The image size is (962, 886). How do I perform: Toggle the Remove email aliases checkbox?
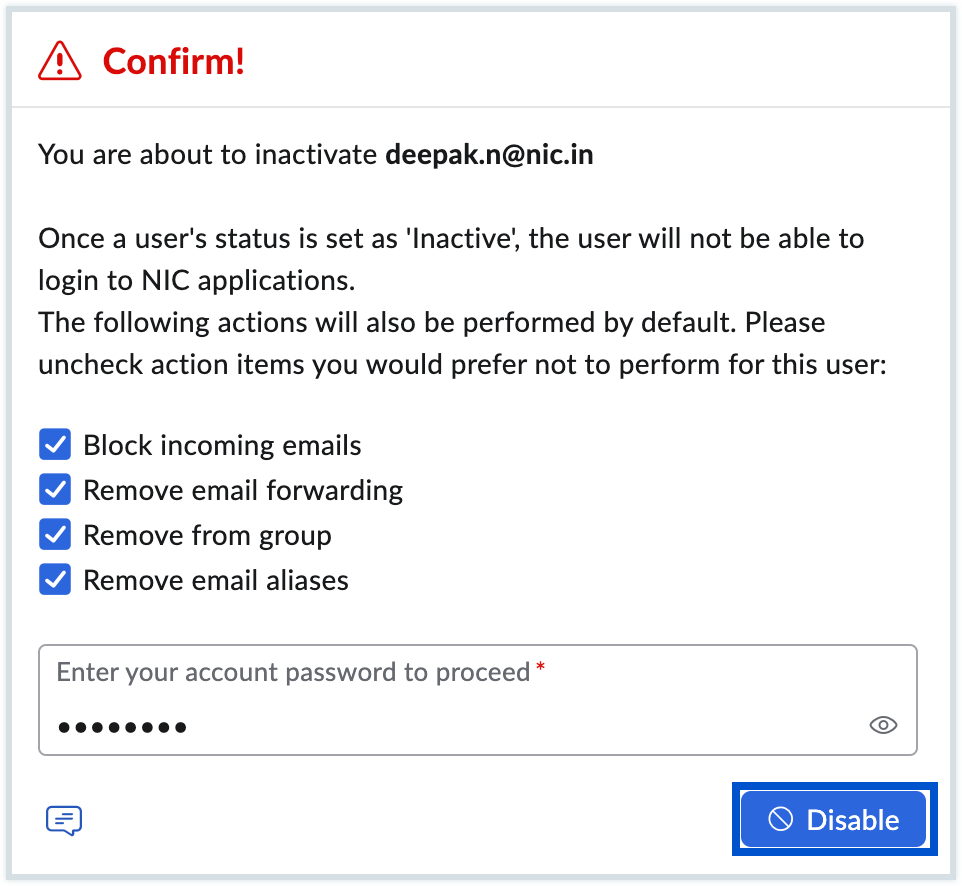(55, 580)
